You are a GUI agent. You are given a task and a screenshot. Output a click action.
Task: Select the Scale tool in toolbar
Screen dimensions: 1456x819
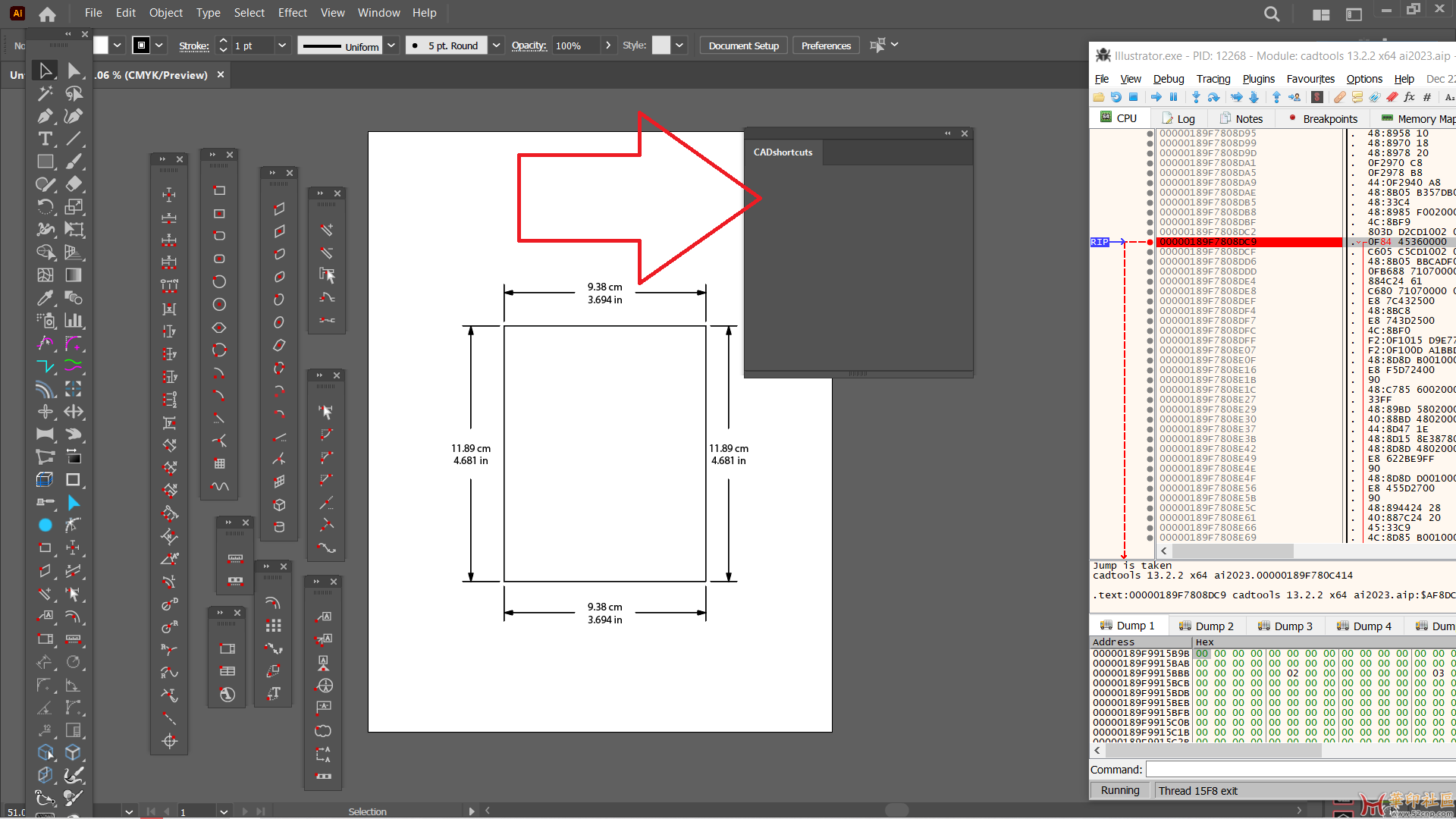click(x=74, y=206)
